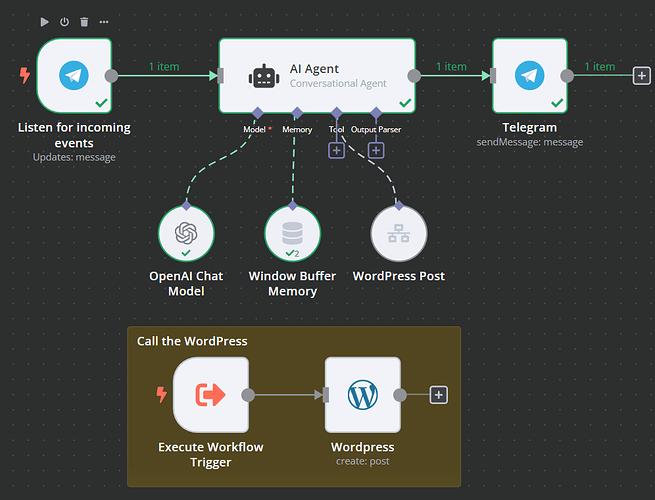The image size is (655, 500).
Task: Click the Updates: message subtitle
Action: pos(74,157)
